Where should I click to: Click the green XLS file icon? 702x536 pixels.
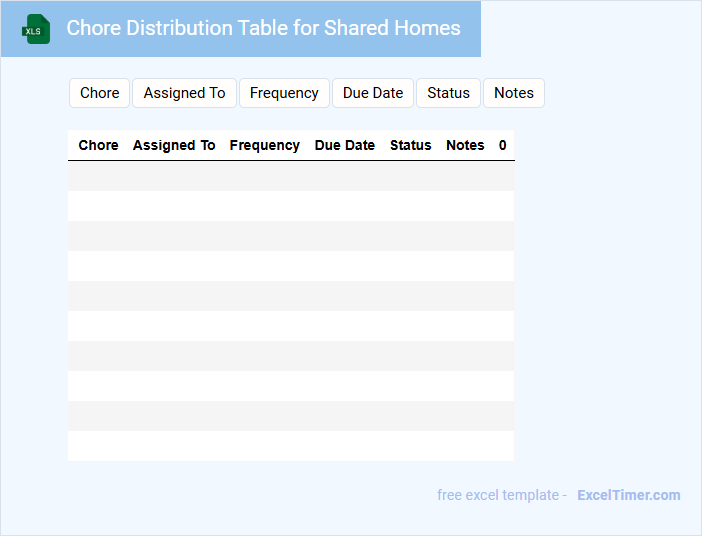coord(37,29)
